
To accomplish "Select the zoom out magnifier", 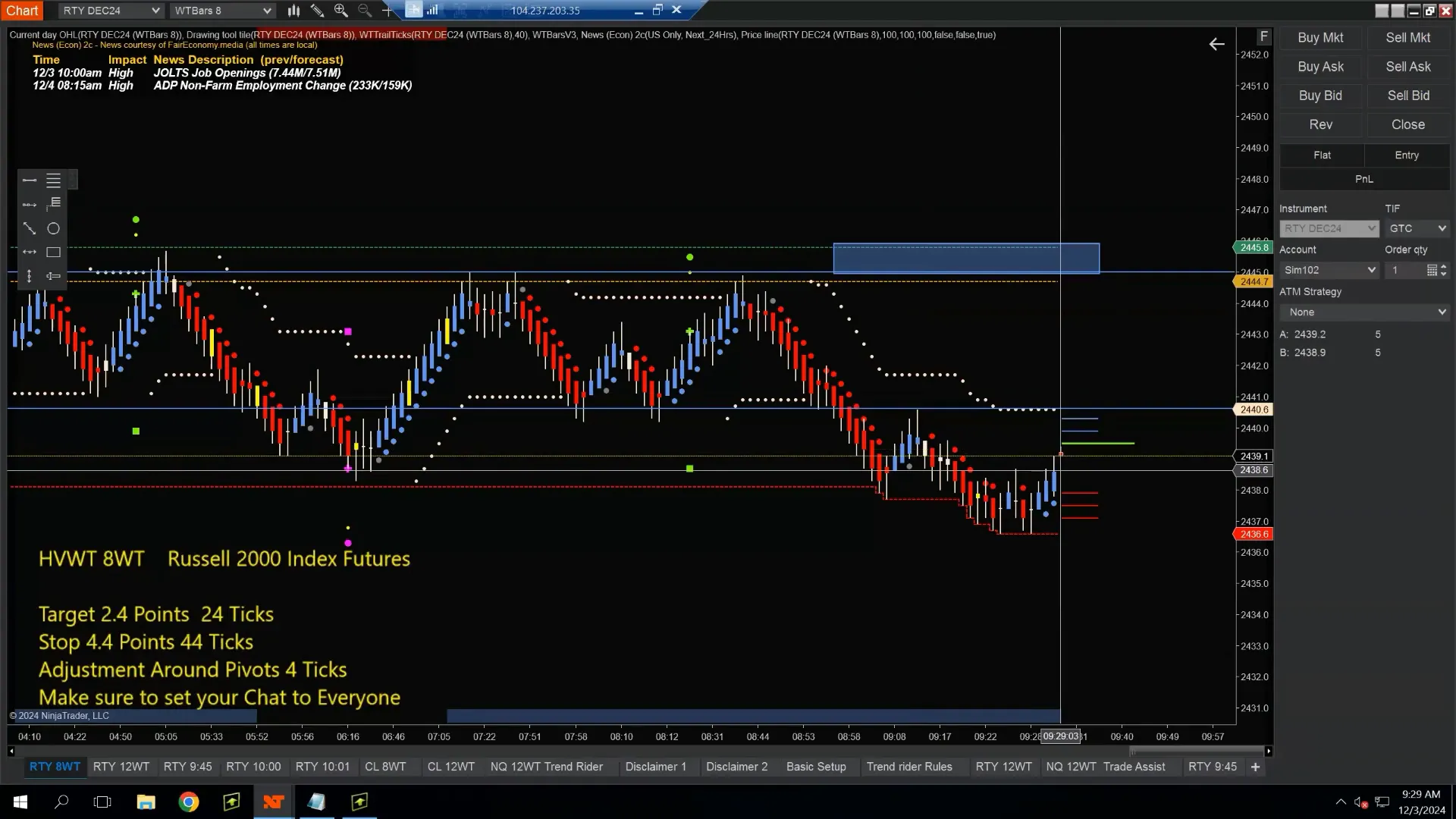I will pyautogui.click(x=365, y=11).
